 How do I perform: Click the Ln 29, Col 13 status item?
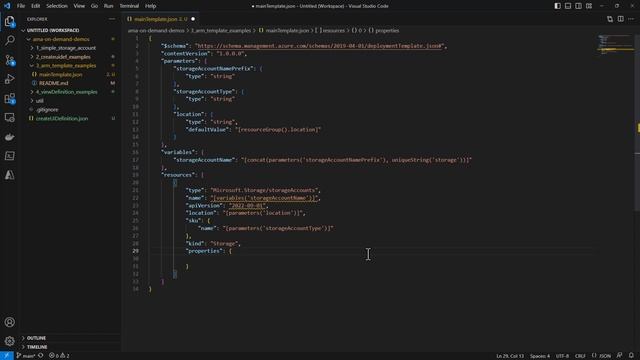(x=510, y=356)
